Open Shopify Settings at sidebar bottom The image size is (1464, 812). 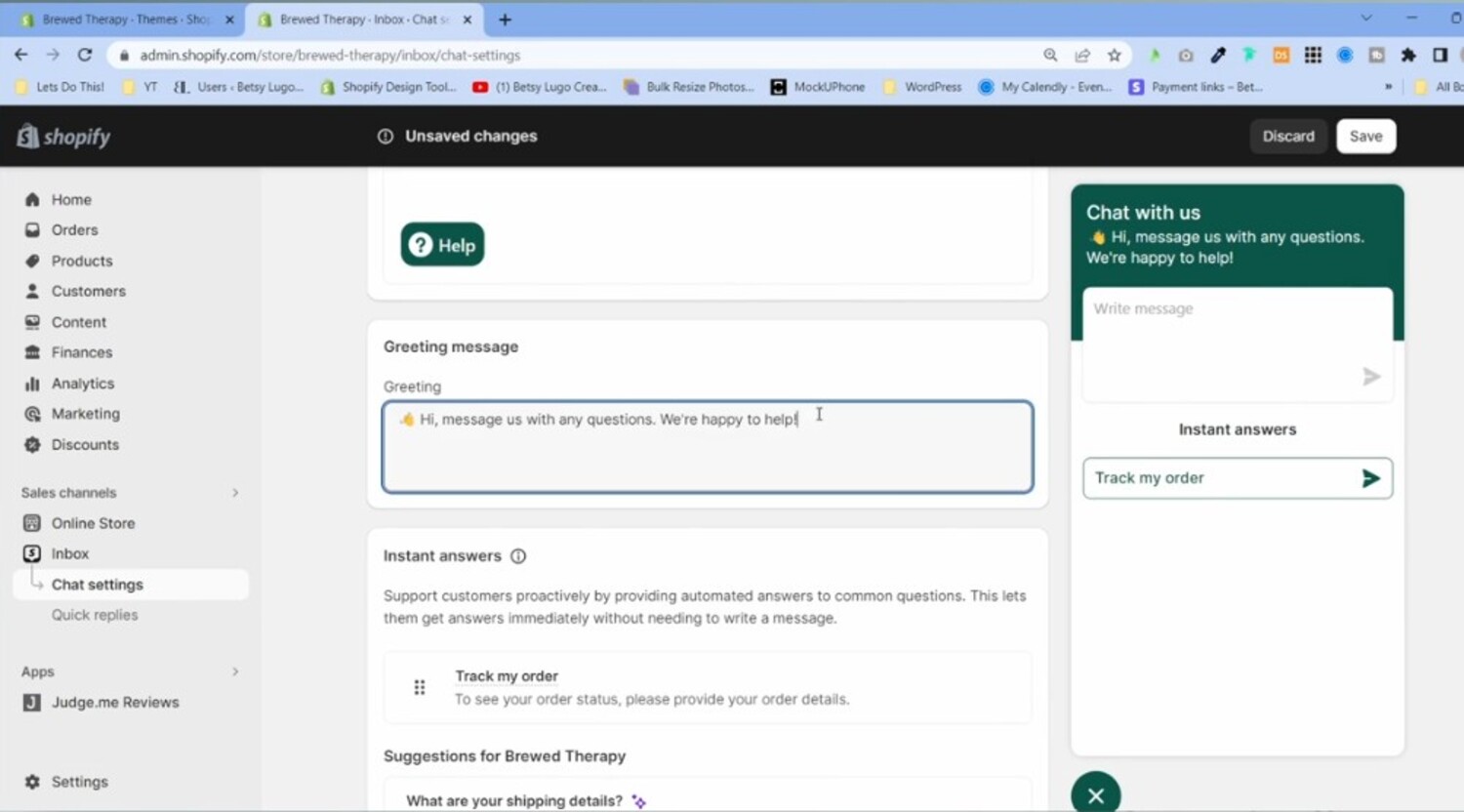pyautogui.click(x=79, y=781)
